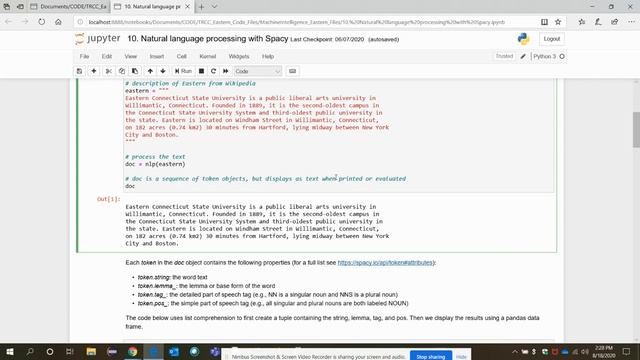The image size is (640, 360).
Task: Click the share page icon
Action: (614, 22)
